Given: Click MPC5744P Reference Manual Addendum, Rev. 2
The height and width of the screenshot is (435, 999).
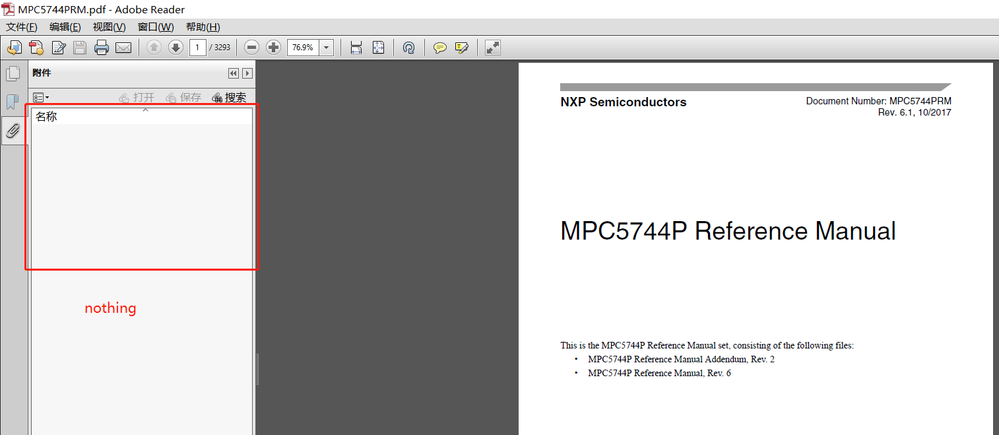Looking at the screenshot, I should click(x=681, y=359).
